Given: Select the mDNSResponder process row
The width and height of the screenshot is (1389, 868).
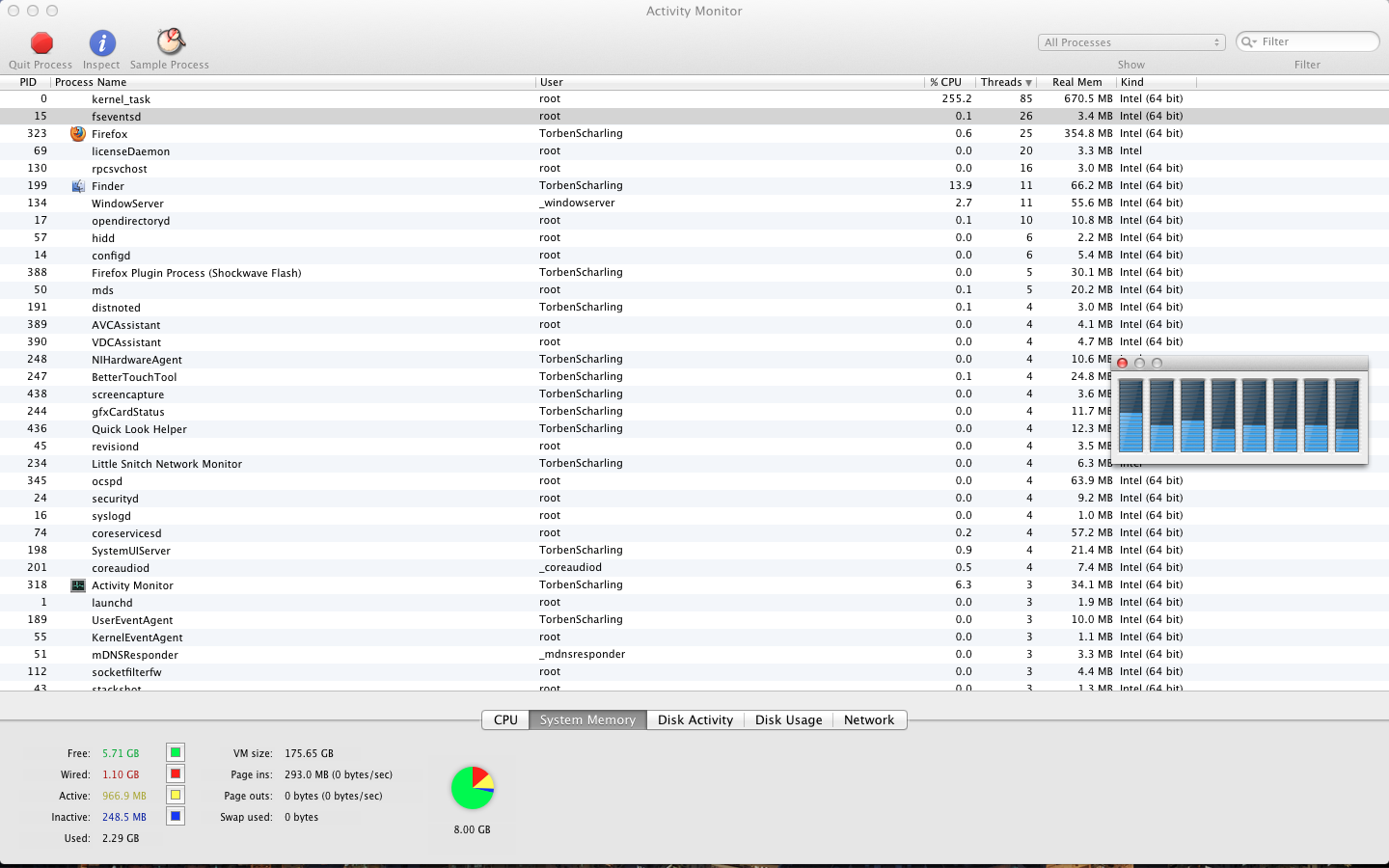Looking at the screenshot, I should pyautogui.click(x=694, y=654).
